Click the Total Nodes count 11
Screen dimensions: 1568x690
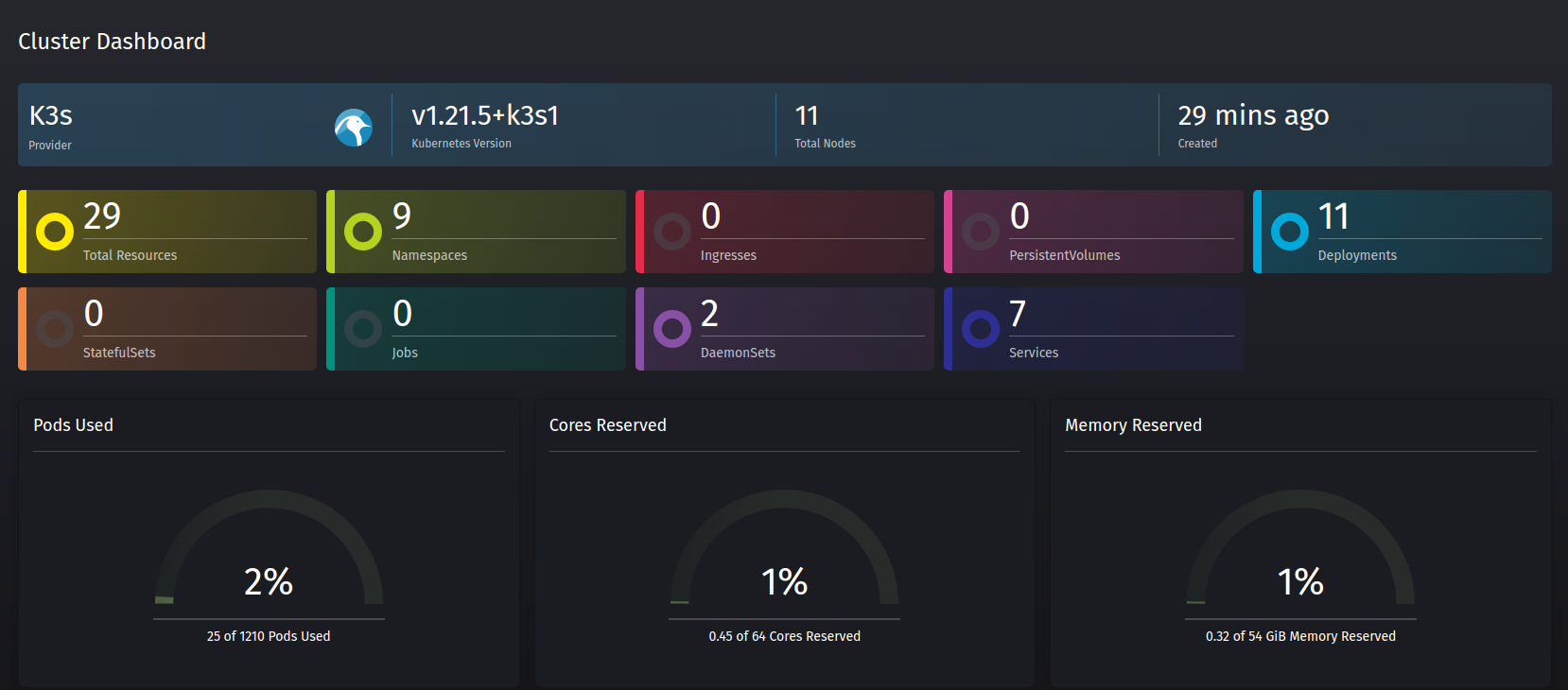tap(807, 115)
